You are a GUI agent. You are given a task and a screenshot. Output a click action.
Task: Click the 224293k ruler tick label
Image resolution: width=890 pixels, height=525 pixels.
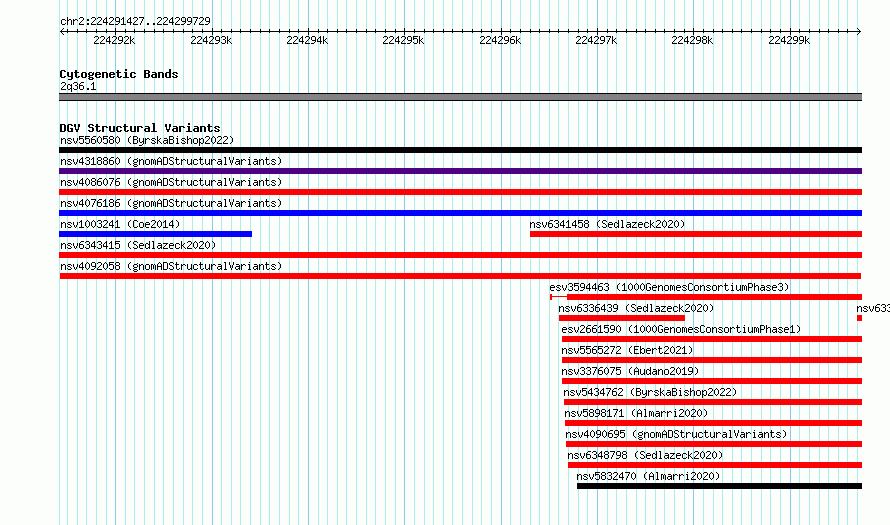pos(211,40)
